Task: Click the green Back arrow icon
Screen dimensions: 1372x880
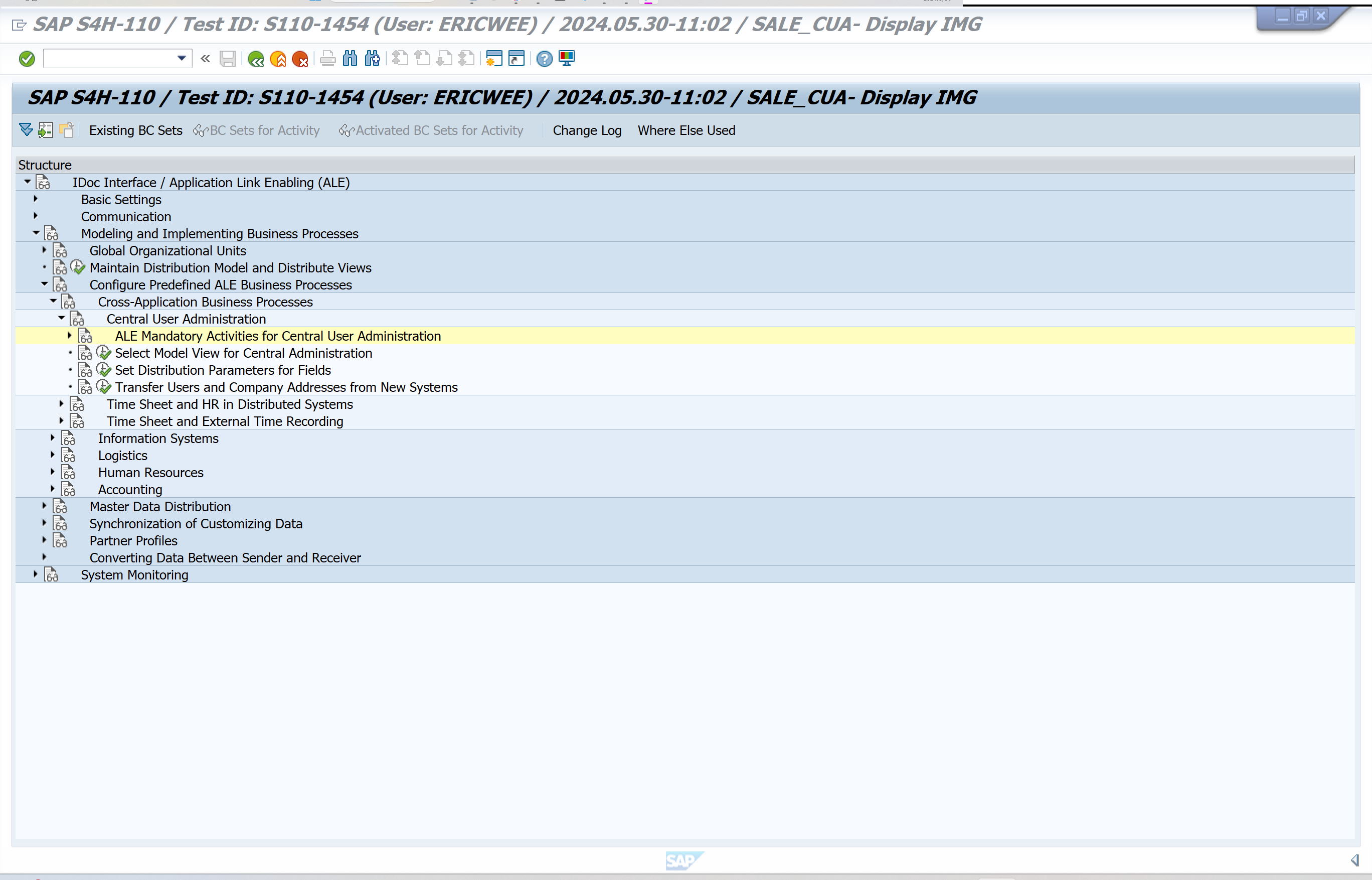Action: click(255, 59)
